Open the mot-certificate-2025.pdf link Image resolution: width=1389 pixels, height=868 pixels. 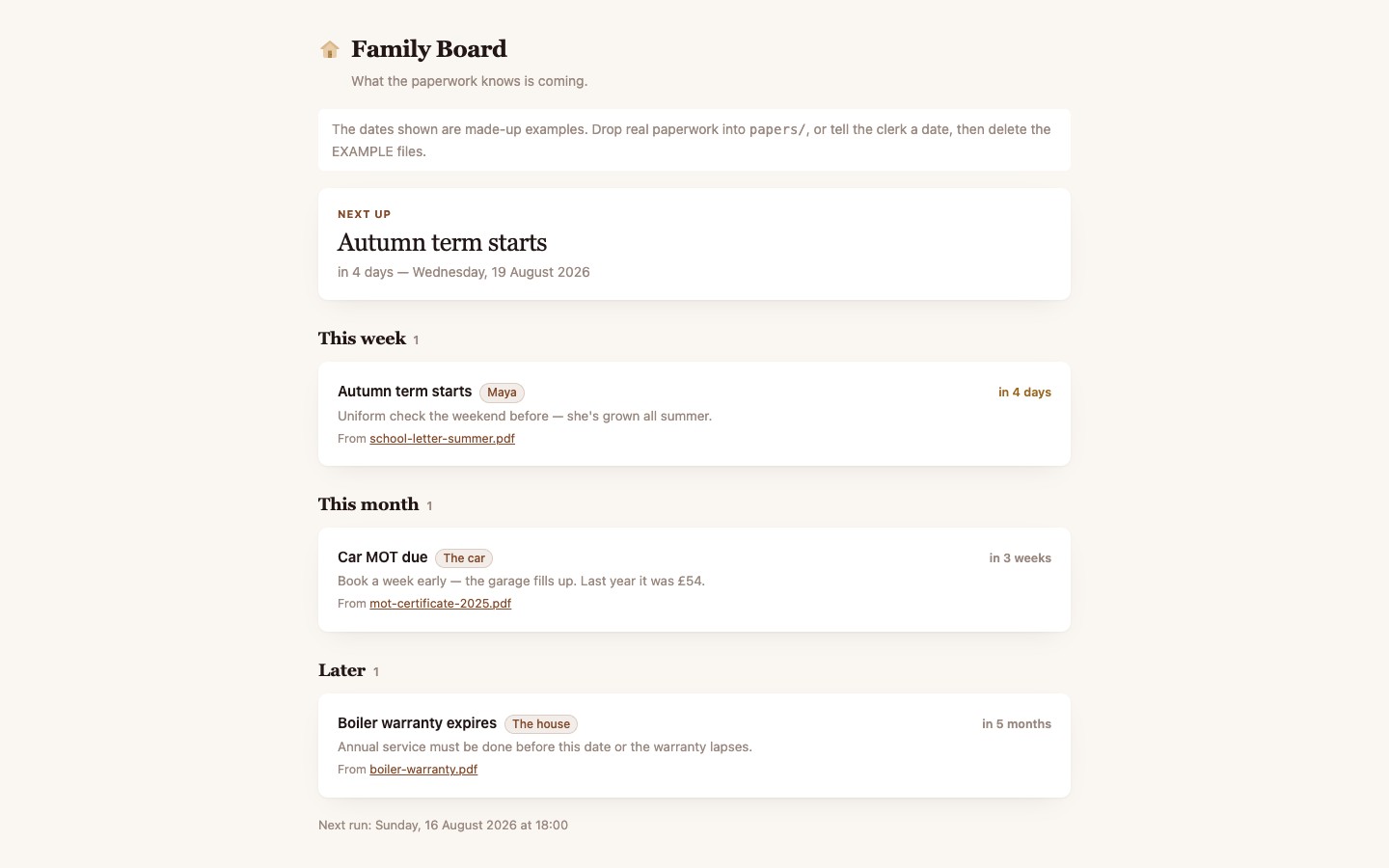tap(440, 604)
